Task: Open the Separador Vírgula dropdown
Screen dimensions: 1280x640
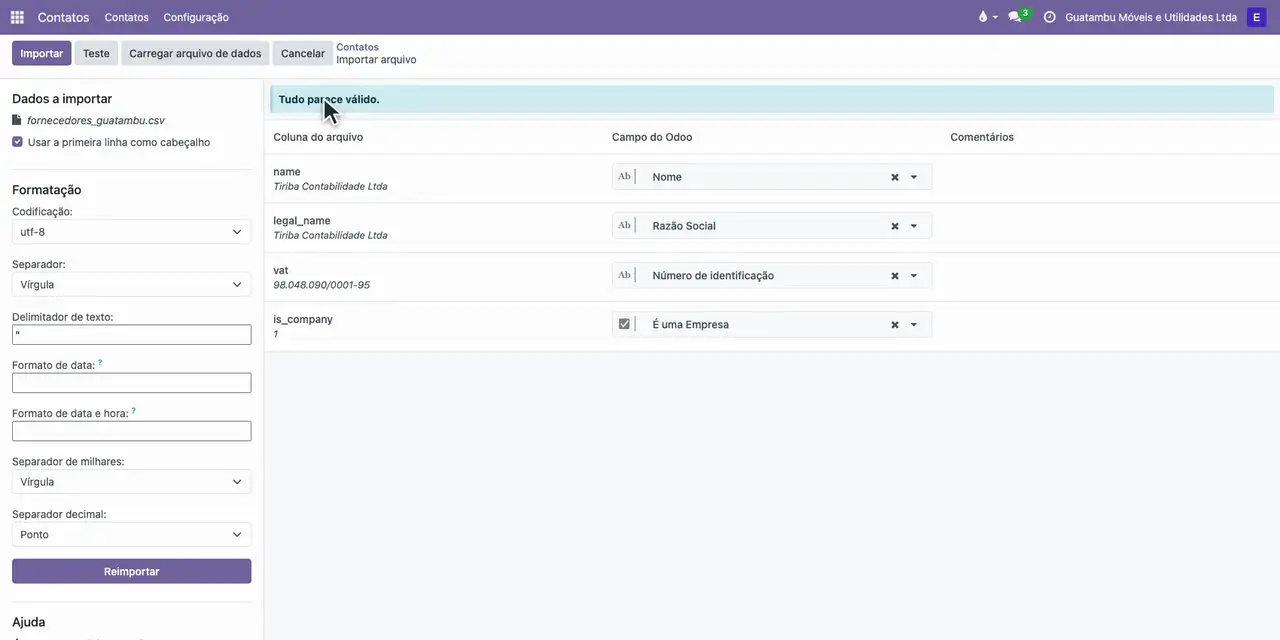Action: 131,285
